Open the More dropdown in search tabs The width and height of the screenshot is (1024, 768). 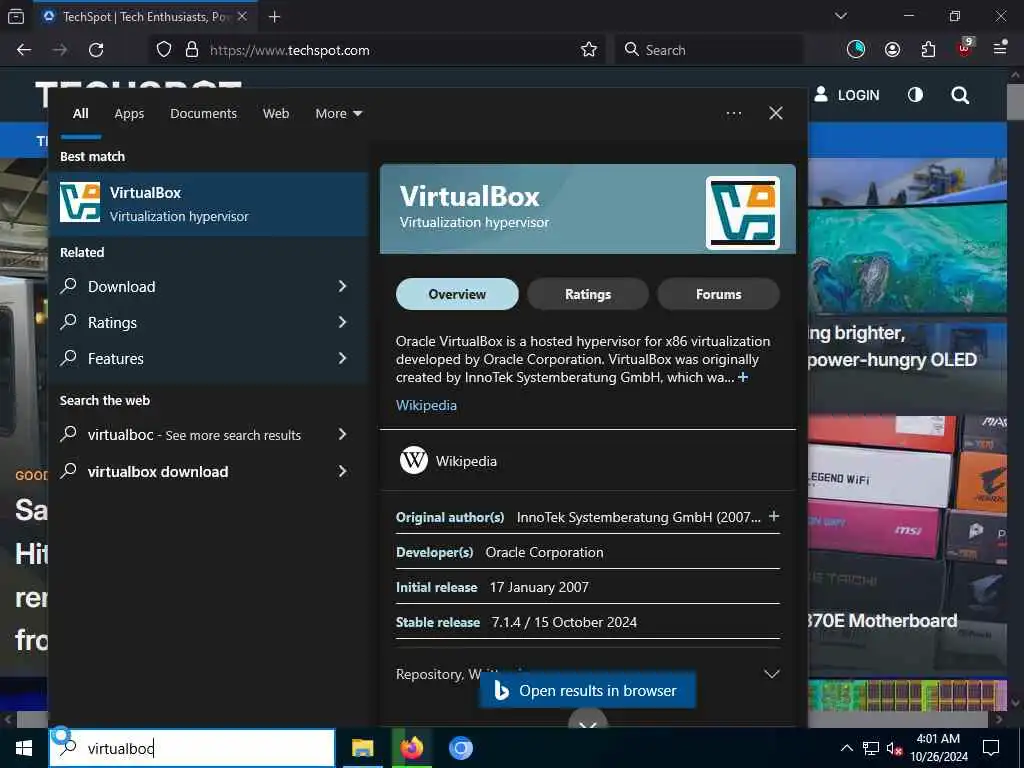click(x=338, y=114)
